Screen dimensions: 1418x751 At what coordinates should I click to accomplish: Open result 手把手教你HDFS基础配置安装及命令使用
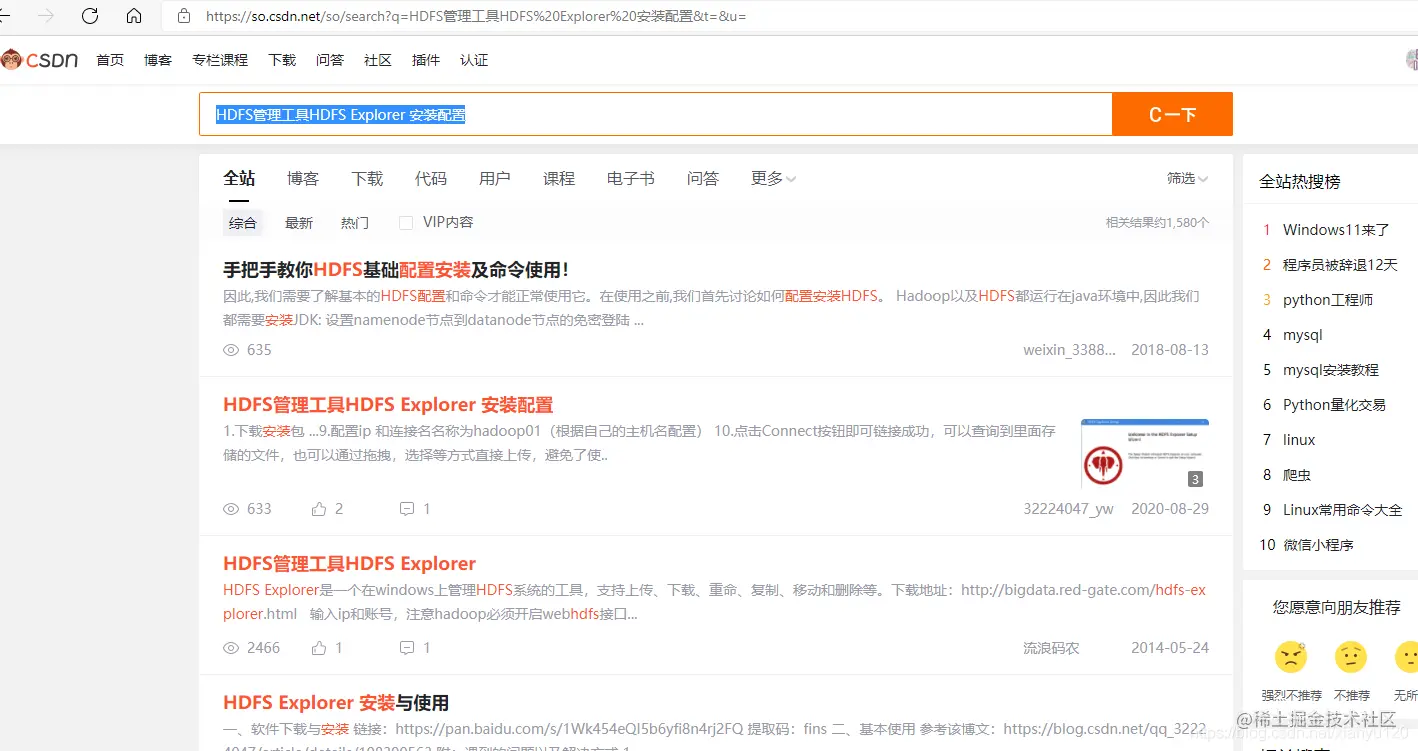396,270
